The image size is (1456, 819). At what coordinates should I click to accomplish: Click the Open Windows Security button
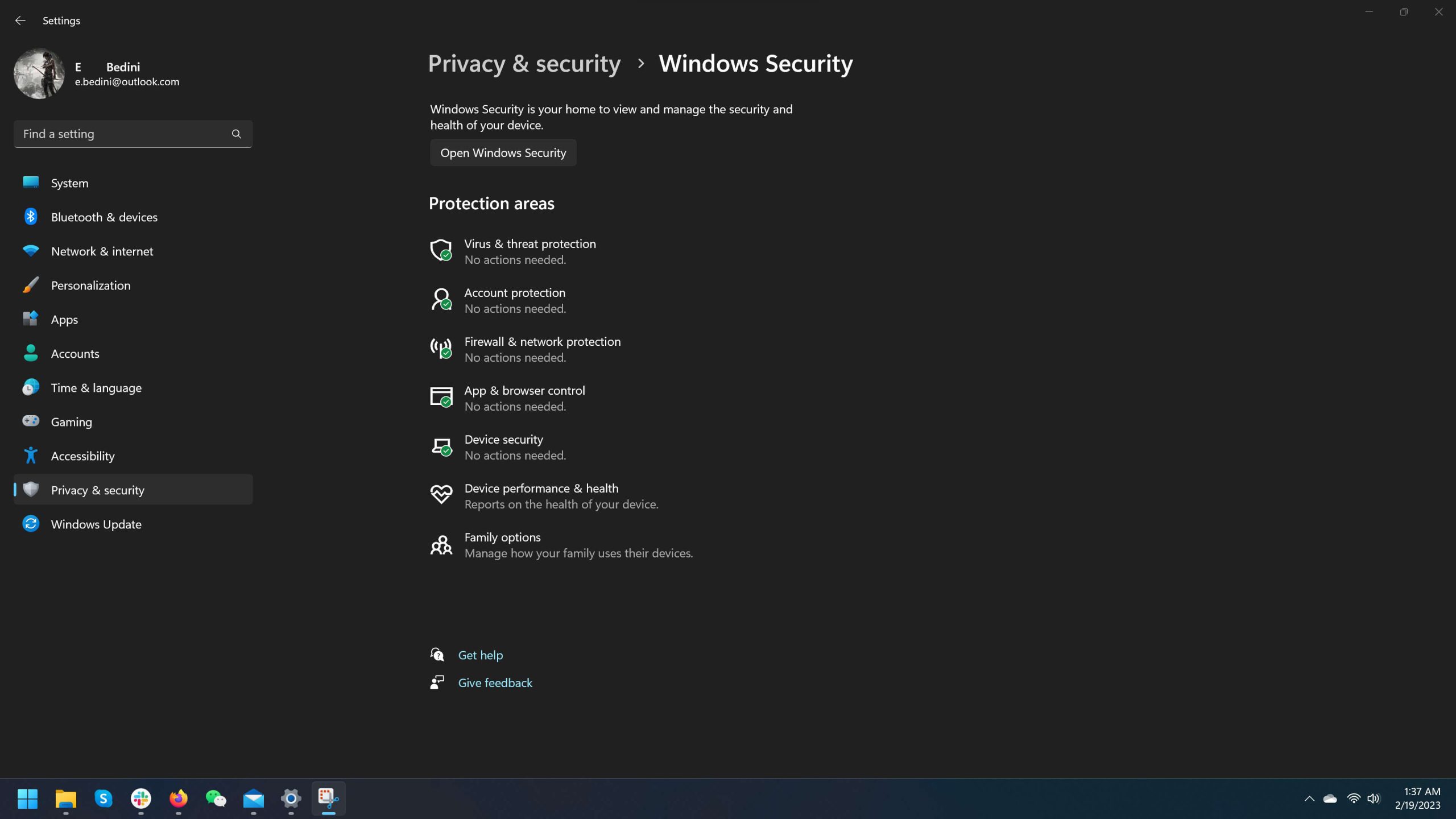(503, 152)
